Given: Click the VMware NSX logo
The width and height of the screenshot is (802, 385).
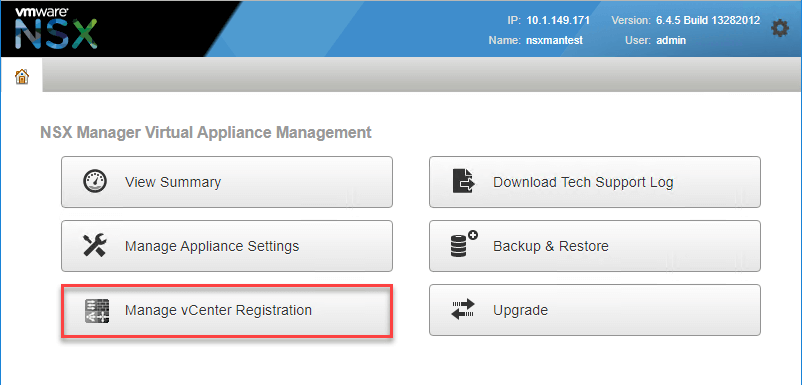Looking at the screenshot, I should 56,28.
